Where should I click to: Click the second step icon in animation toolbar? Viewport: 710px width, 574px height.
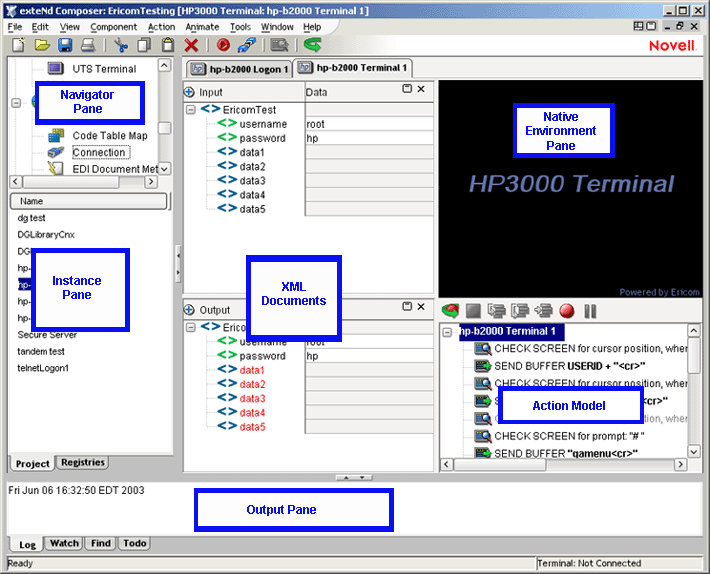pyautogui.click(x=520, y=311)
